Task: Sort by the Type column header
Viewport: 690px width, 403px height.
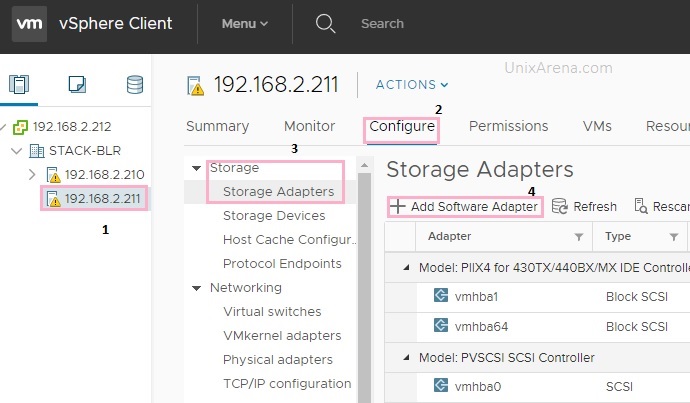Action: pyautogui.click(x=618, y=236)
